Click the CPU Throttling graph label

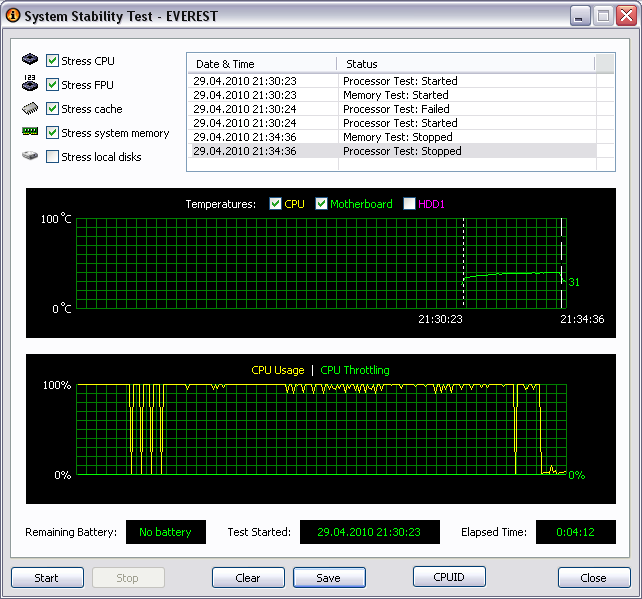tap(355, 370)
